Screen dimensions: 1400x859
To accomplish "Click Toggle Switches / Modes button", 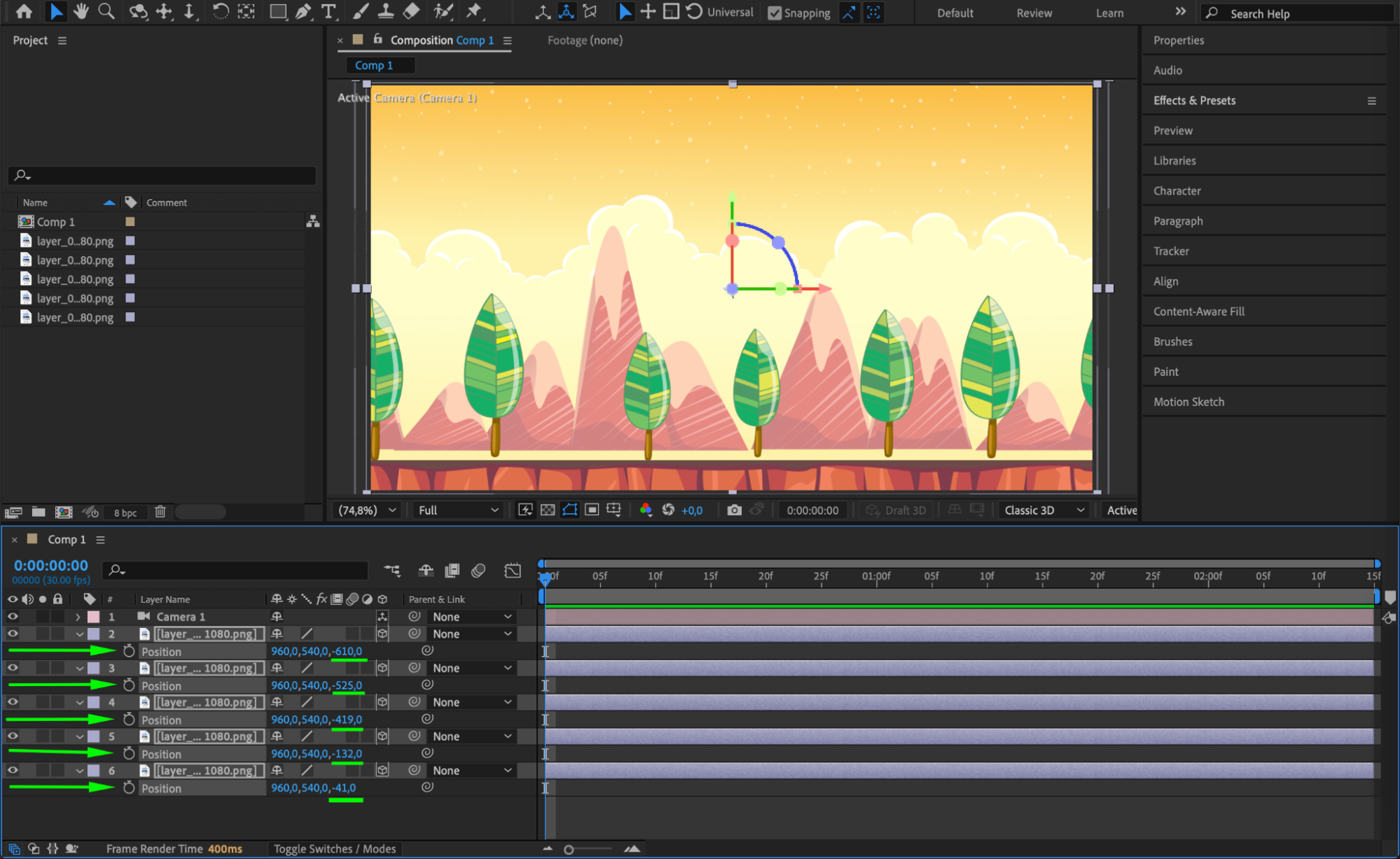I will [x=335, y=848].
